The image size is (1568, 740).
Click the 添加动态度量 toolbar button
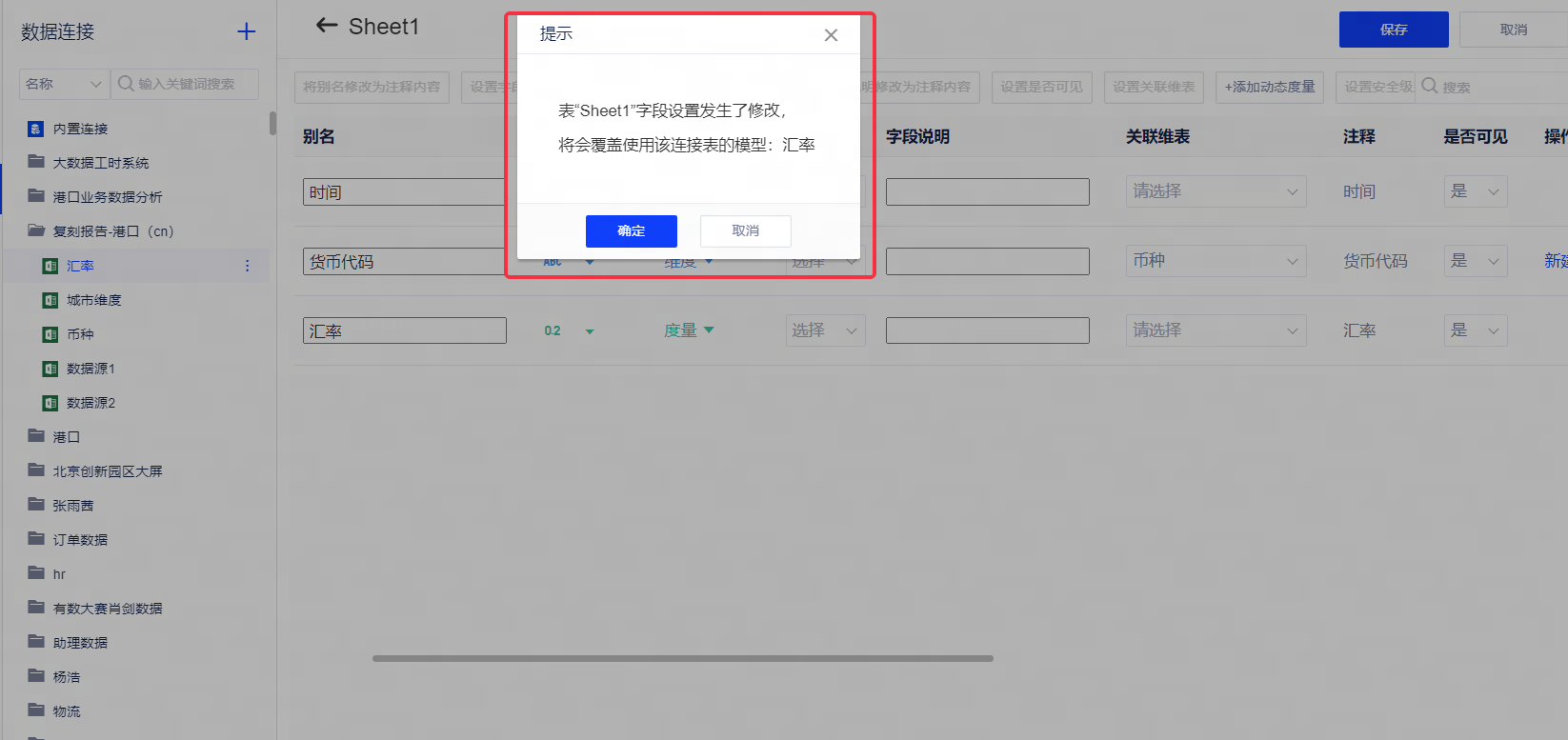pos(1269,87)
